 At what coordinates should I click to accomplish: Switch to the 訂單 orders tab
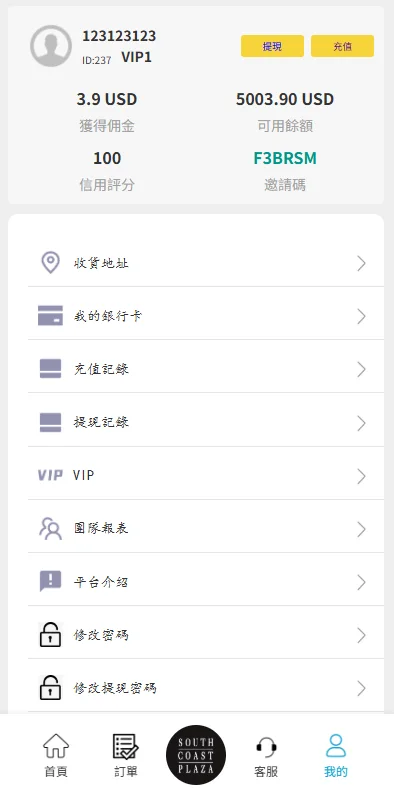(125, 756)
